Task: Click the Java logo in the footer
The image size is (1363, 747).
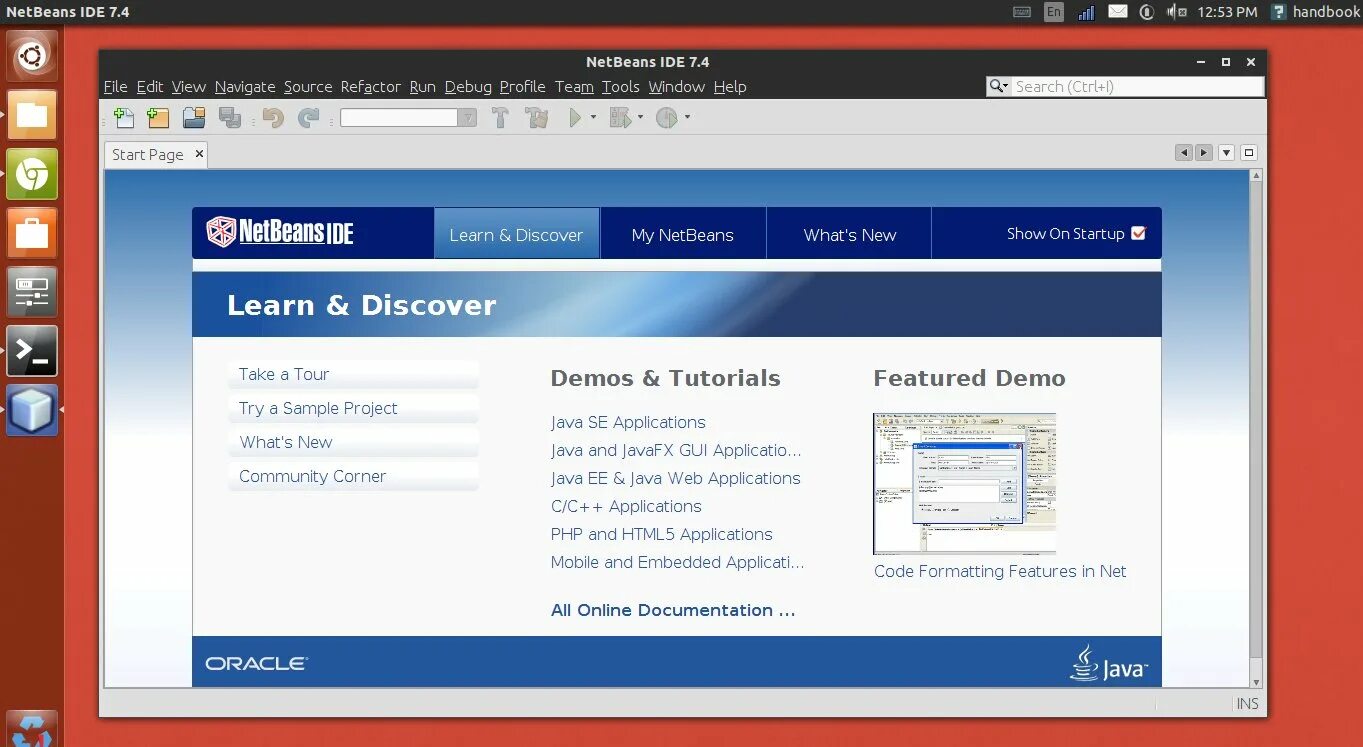Action: click(x=1108, y=663)
